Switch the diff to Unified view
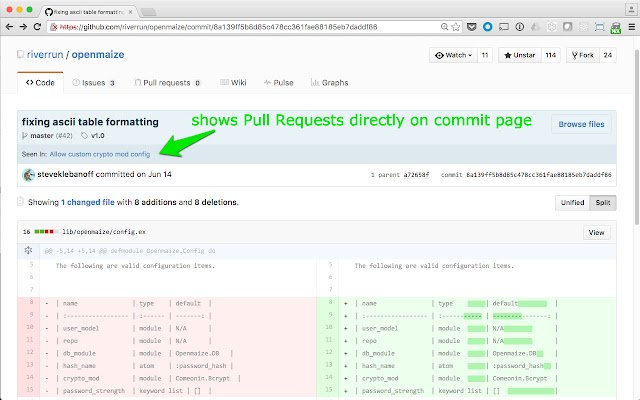This screenshot has width=640, height=400. (x=572, y=203)
